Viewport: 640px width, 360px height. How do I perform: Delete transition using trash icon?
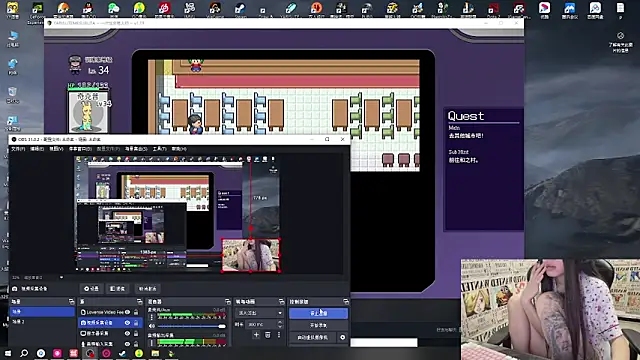pyautogui.click(x=268, y=335)
